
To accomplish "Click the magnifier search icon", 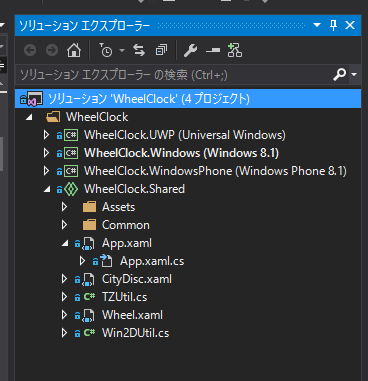I will click(339, 74).
